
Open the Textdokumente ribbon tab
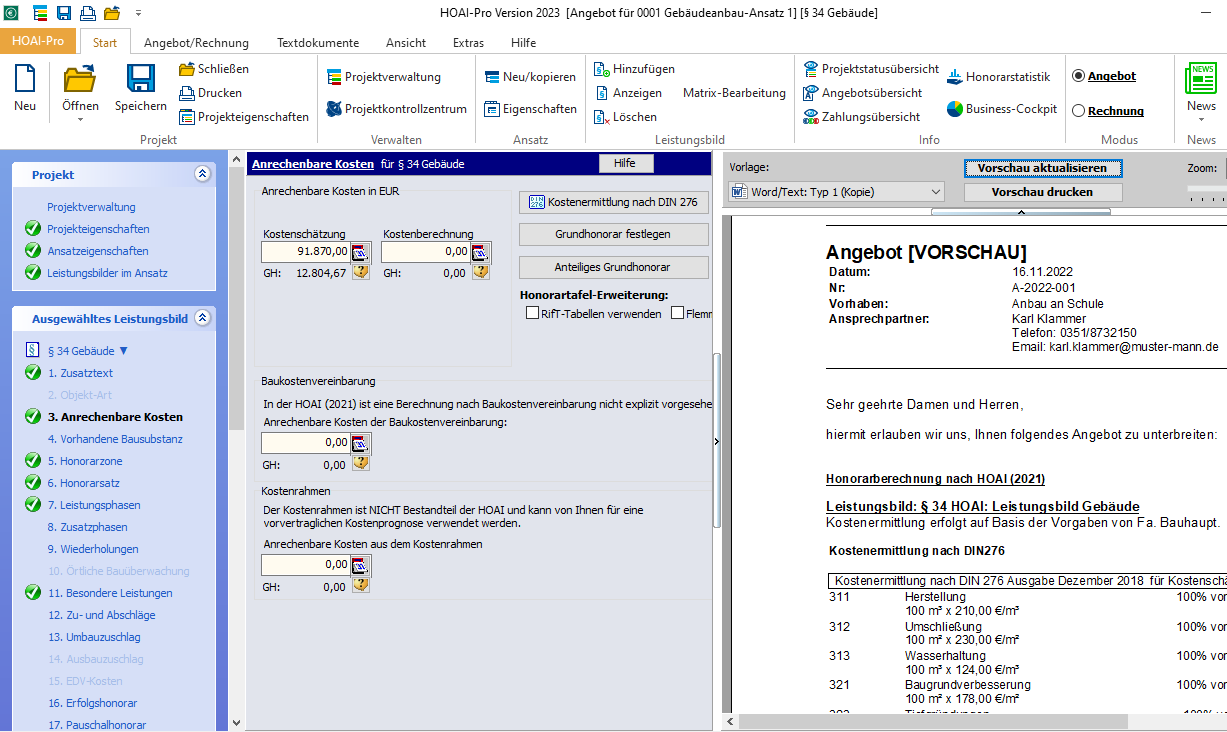click(318, 43)
